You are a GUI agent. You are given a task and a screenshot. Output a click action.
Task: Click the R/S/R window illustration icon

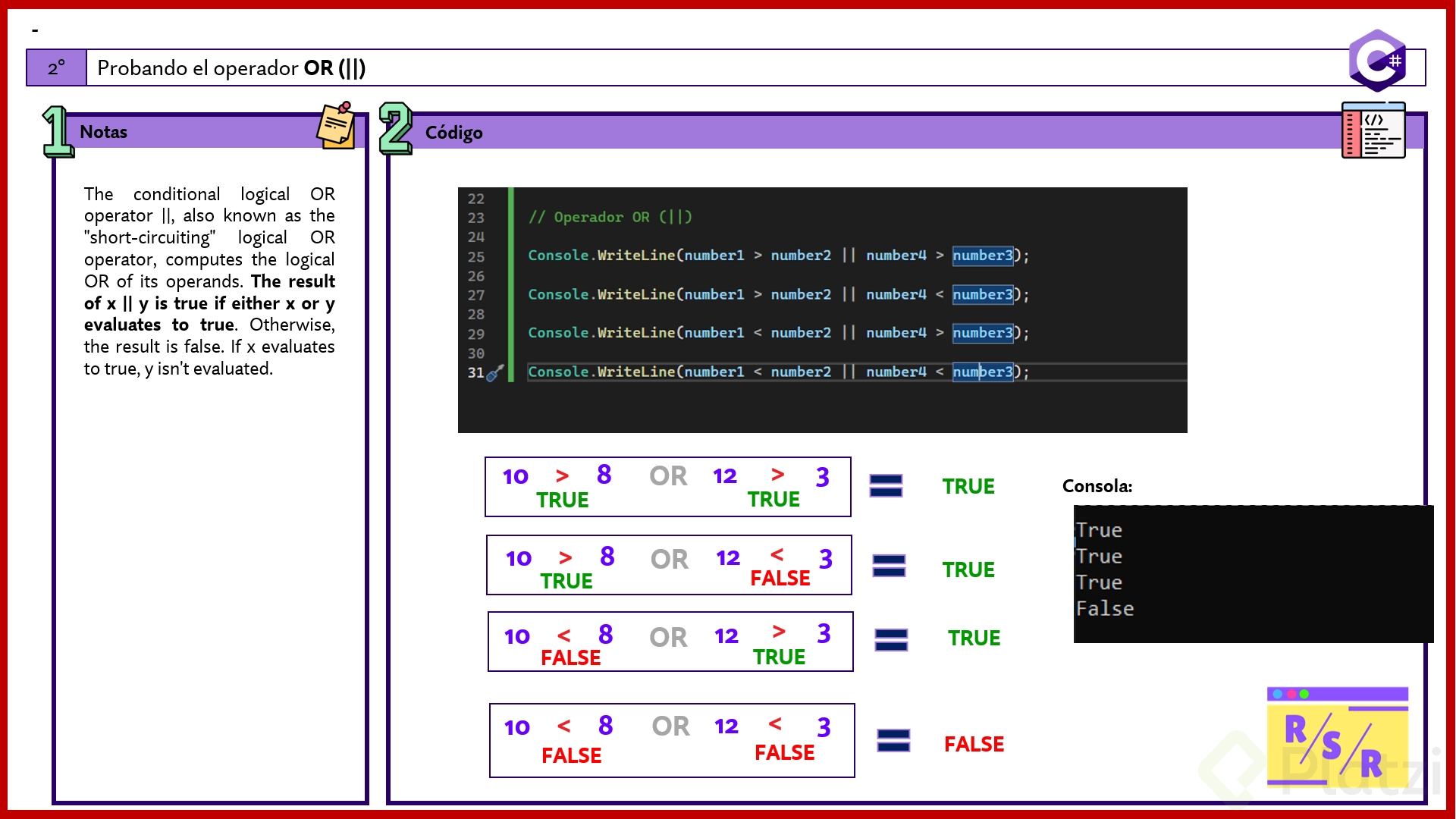(x=1337, y=736)
